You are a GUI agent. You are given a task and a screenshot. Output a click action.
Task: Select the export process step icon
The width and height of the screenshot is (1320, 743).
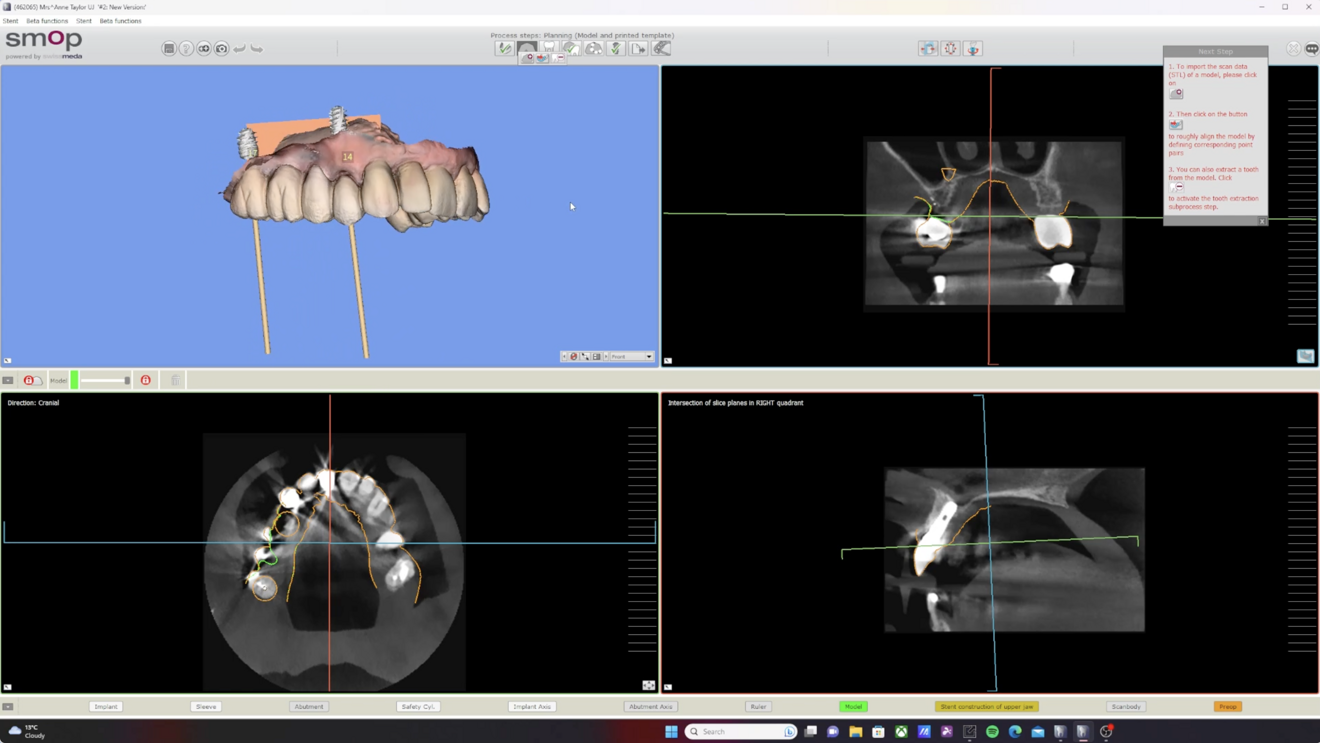tap(638, 48)
